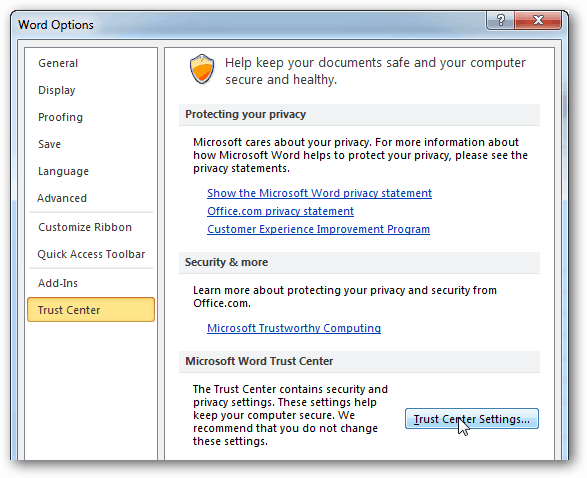Image resolution: width=587 pixels, height=478 pixels.
Task: Open the Save settings category
Action: coord(49,144)
